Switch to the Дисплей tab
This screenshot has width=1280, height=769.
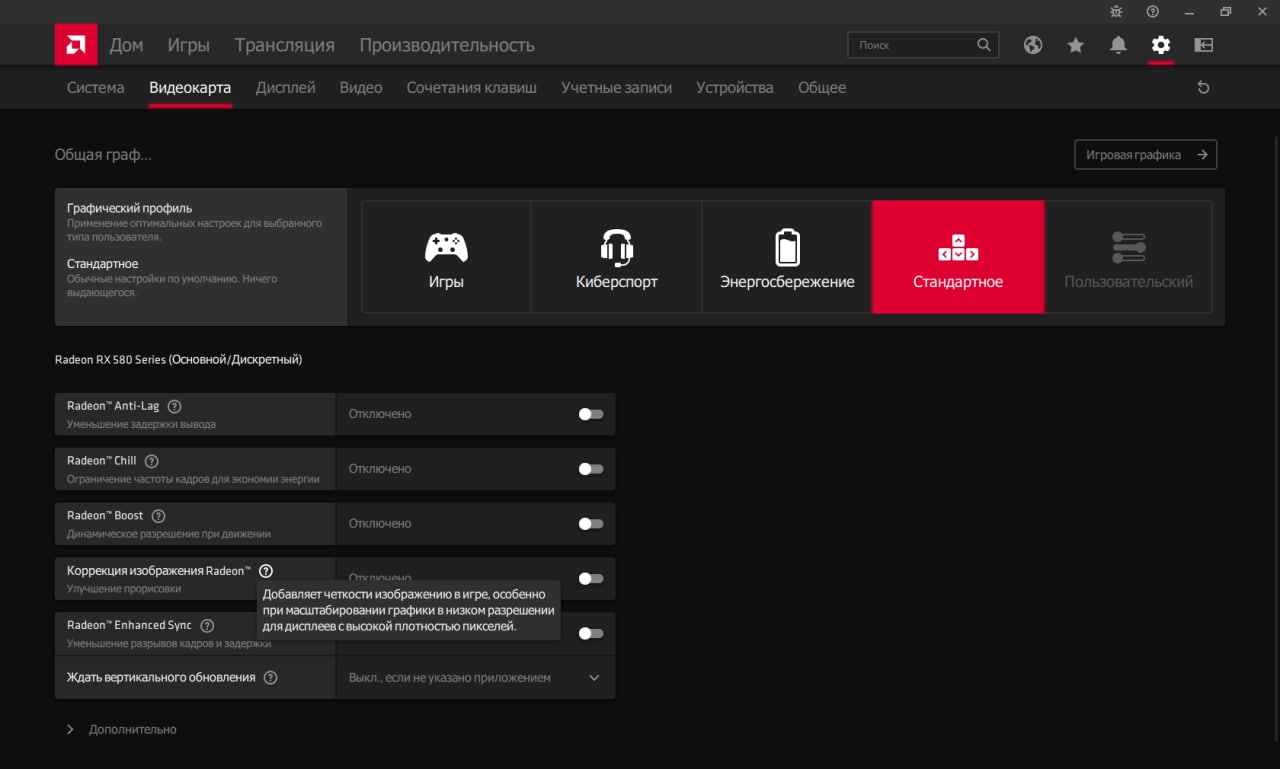(286, 88)
